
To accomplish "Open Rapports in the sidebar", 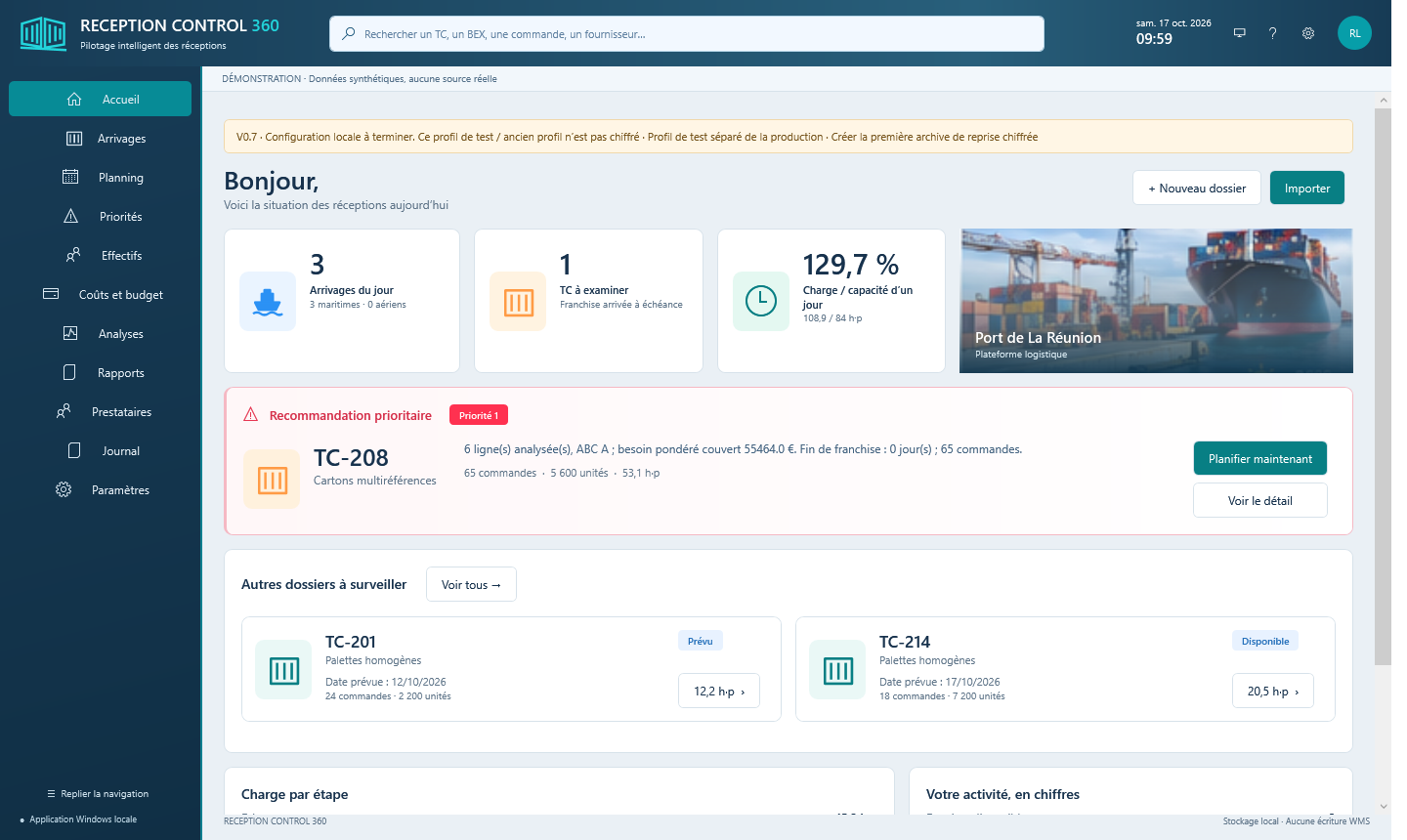I will tap(101, 373).
